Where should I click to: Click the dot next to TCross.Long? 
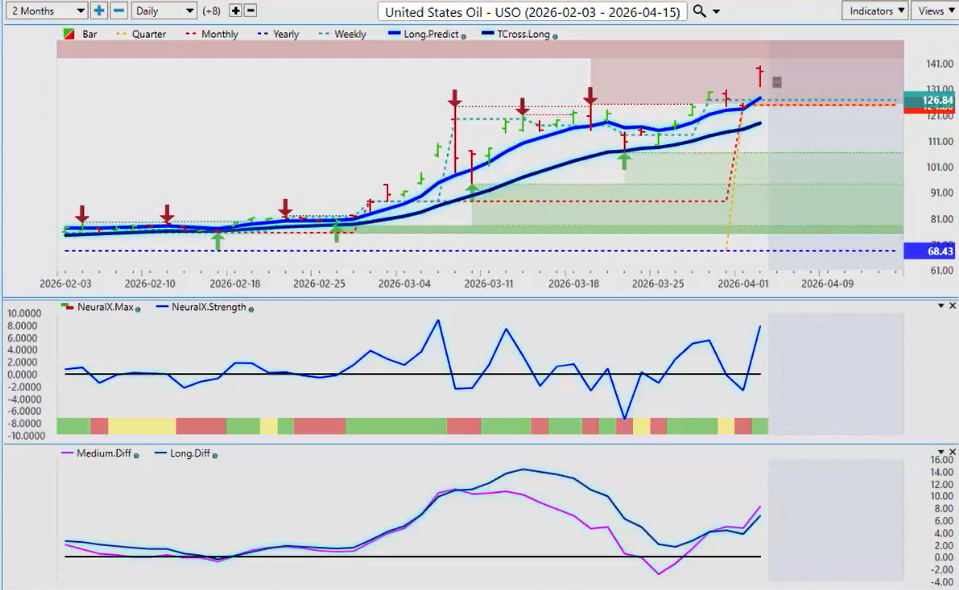555,35
